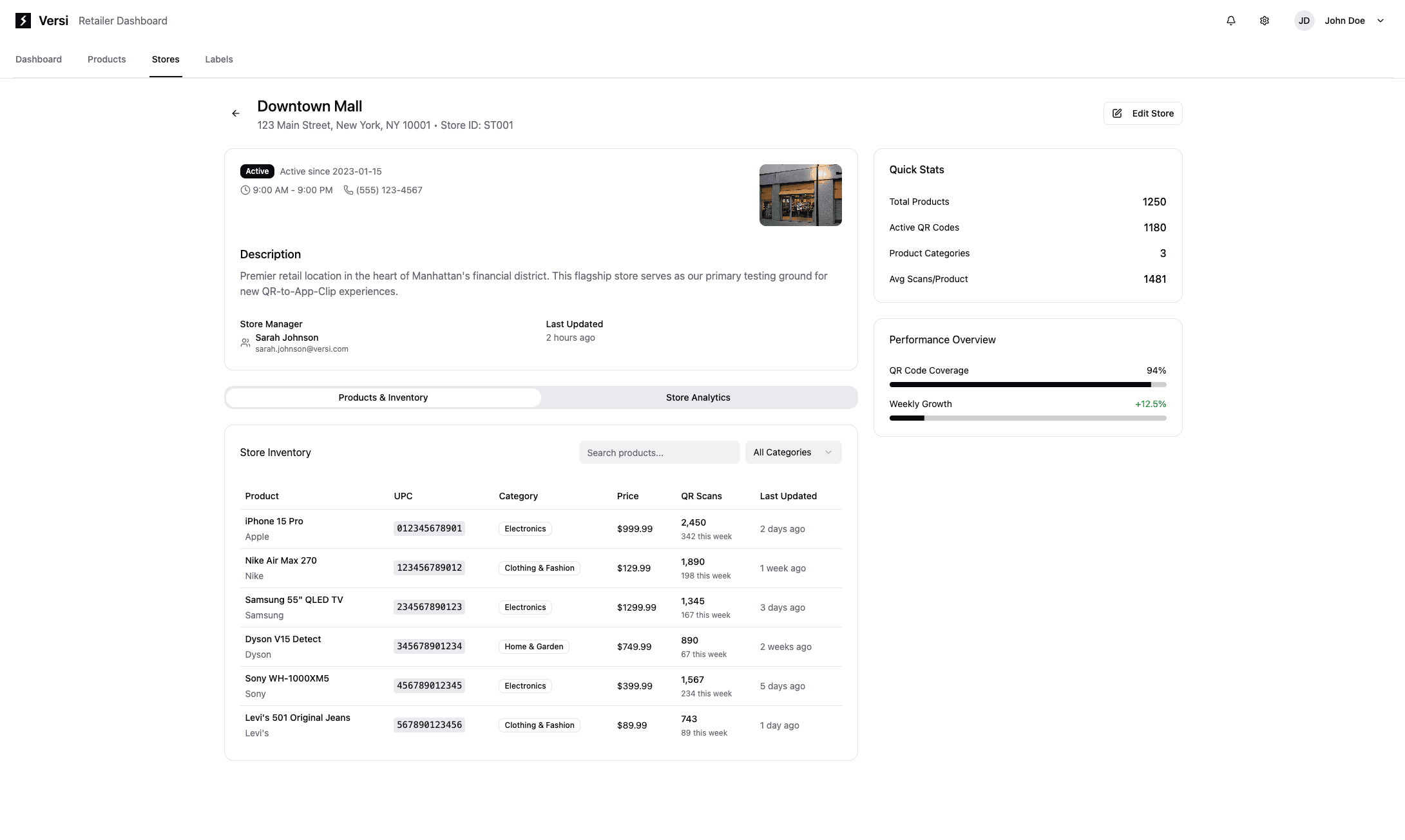Click the Retailer Dashboard title text
Image resolution: width=1405 pixels, height=840 pixels.
(123, 21)
